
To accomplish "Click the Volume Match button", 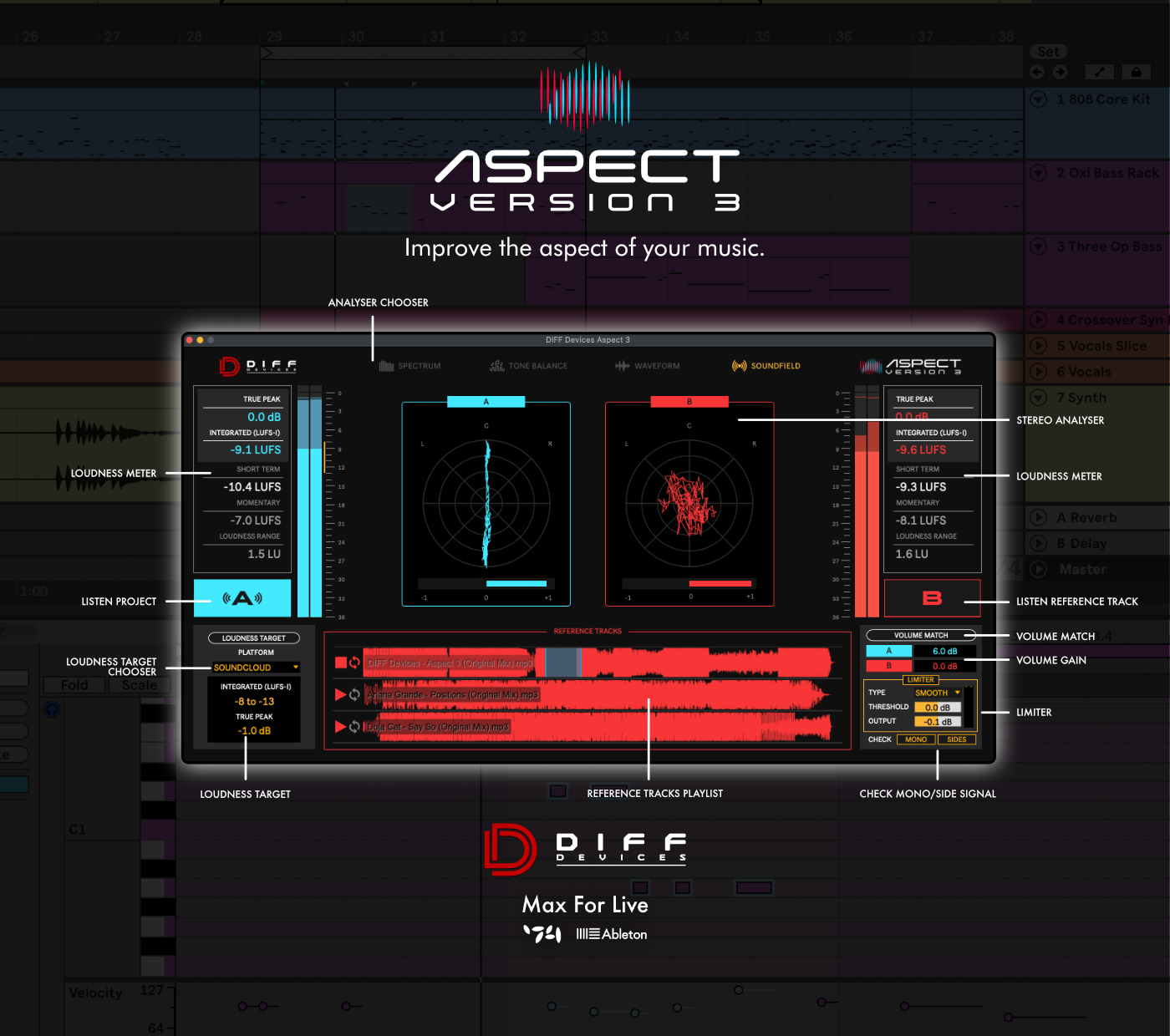I will point(921,635).
